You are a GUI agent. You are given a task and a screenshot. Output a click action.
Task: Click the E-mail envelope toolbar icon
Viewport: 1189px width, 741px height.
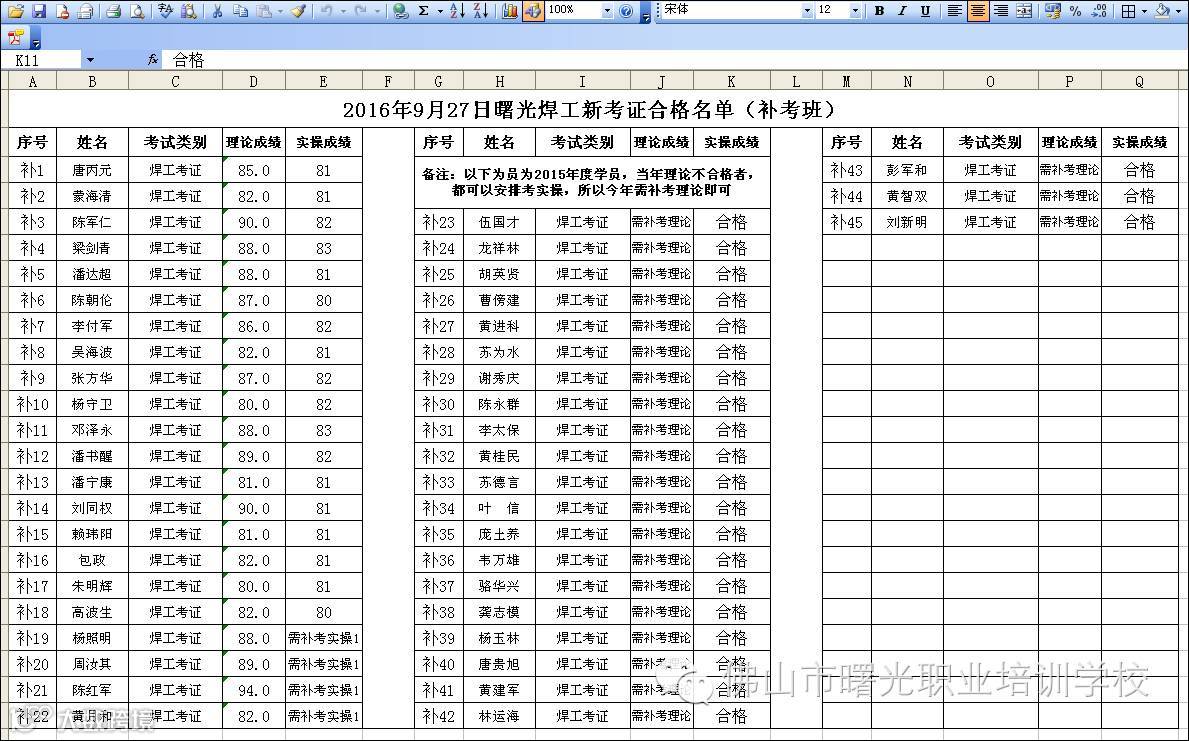[x=86, y=11]
